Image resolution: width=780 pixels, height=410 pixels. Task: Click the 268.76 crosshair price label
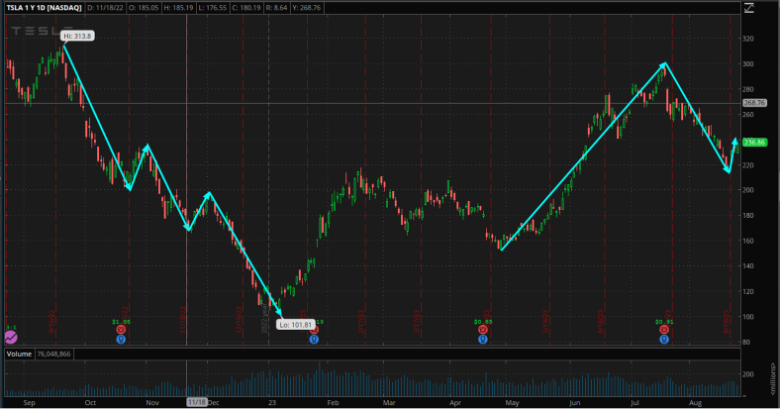click(754, 103)
